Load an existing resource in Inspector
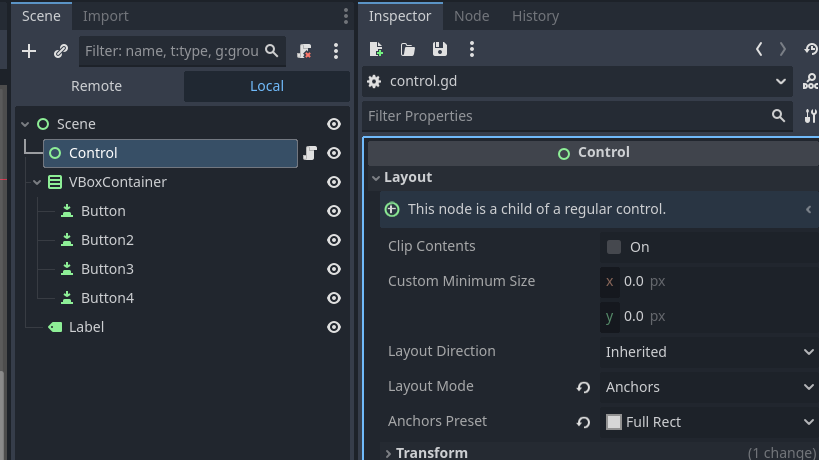Screen dimensions: 819x460 [407, 49]
